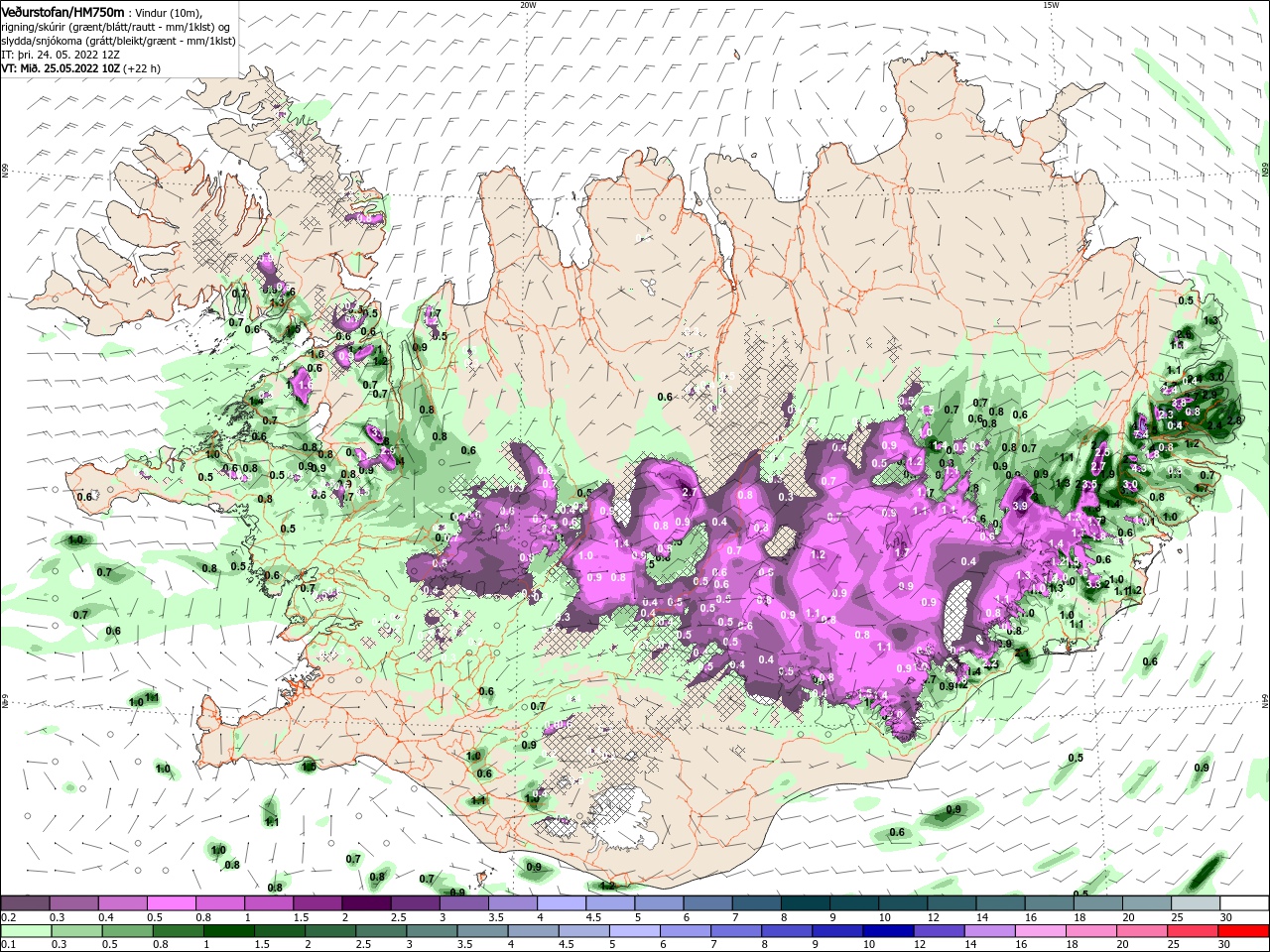
Task: Click the '0.2' label on the snow legend
Action: point(7,917)
